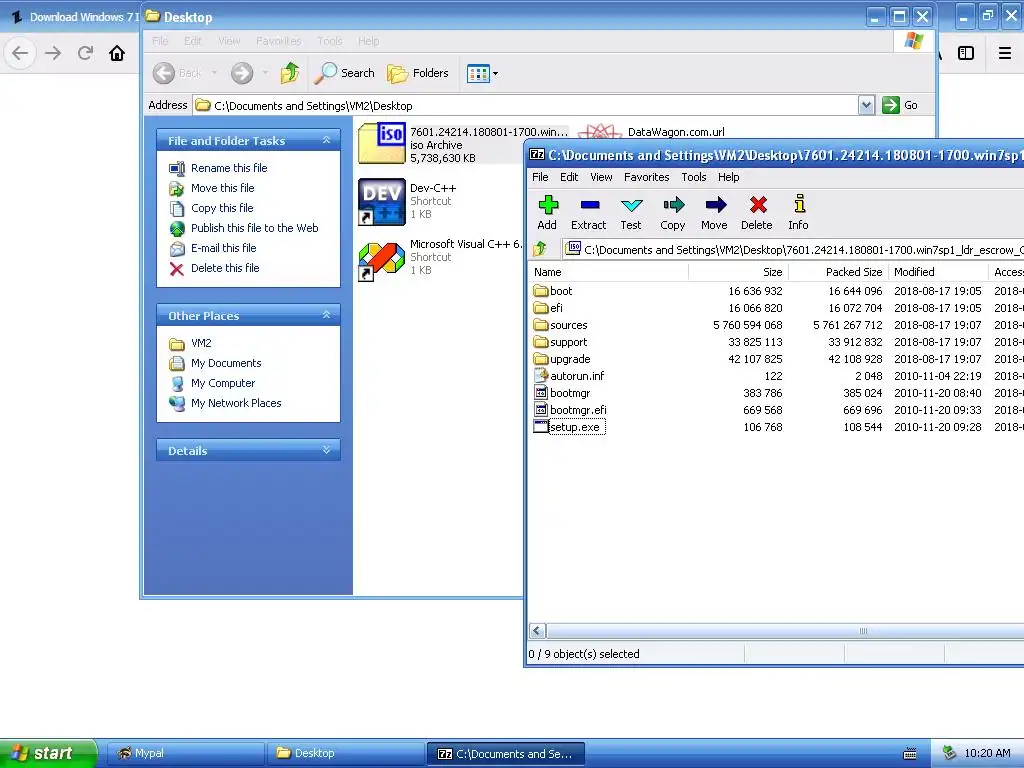This screenshot has width=1024, height=768.
Task: Collapse the Other Places panel
Action: point(327,315)
